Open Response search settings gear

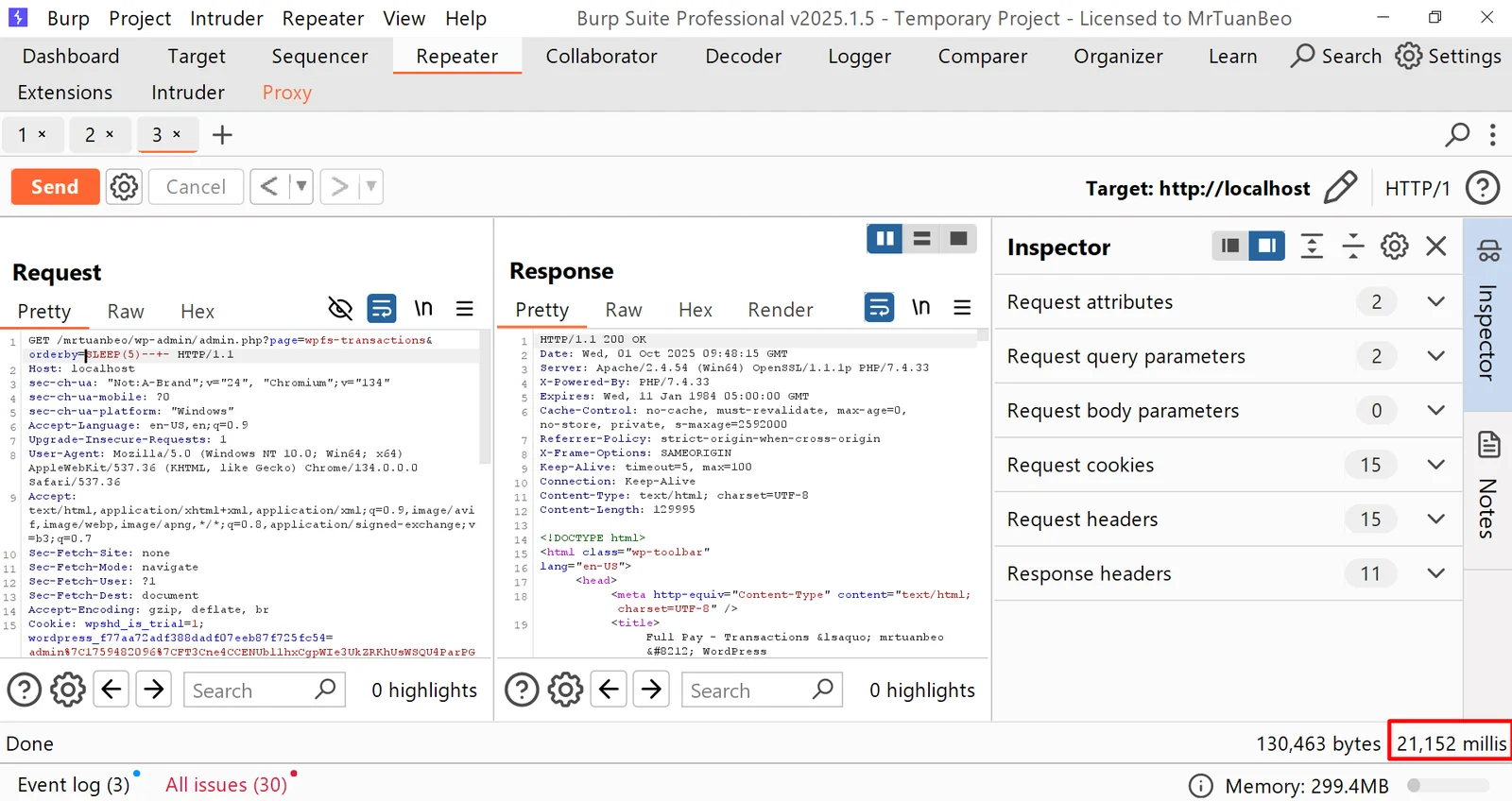(566, 690)
